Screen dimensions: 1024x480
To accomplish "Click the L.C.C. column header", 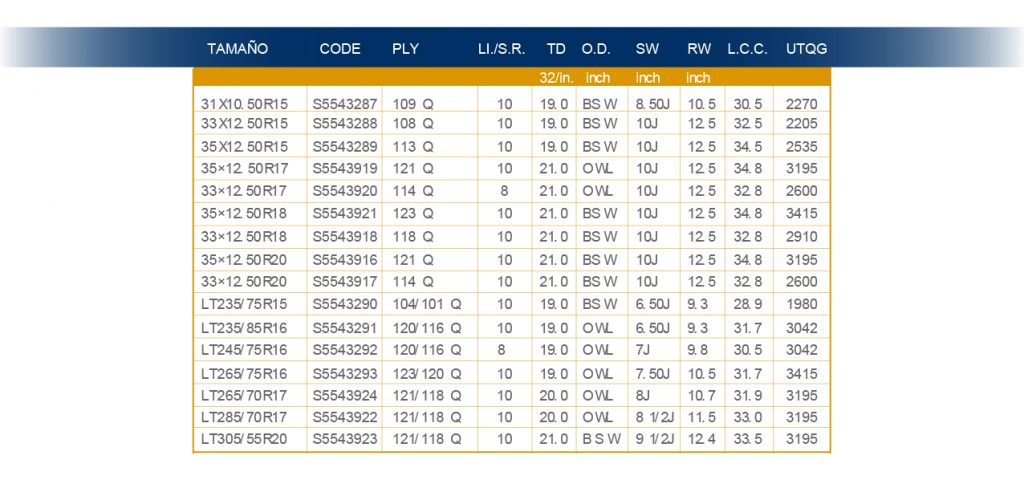I will [x=747, y=49].
